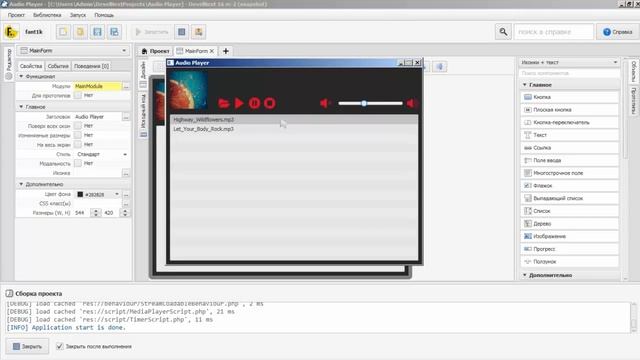Pick the Ползунок component
The width and height of the screenshot is (640, 360).
(569, 262)
